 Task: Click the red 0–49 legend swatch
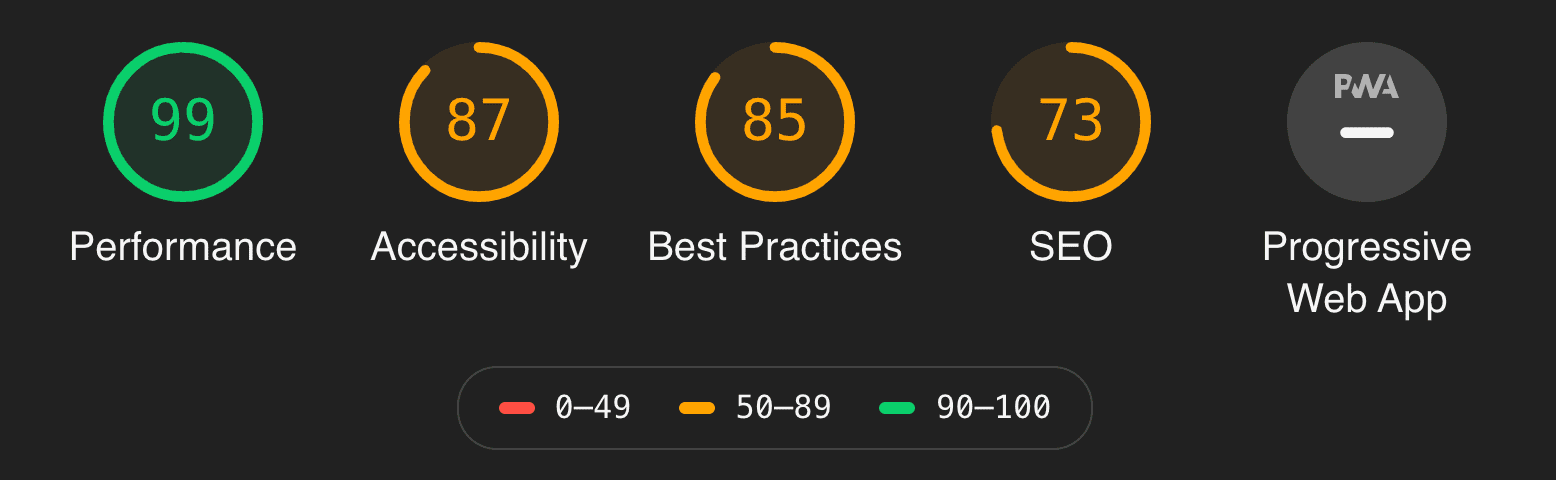point(517,408)
